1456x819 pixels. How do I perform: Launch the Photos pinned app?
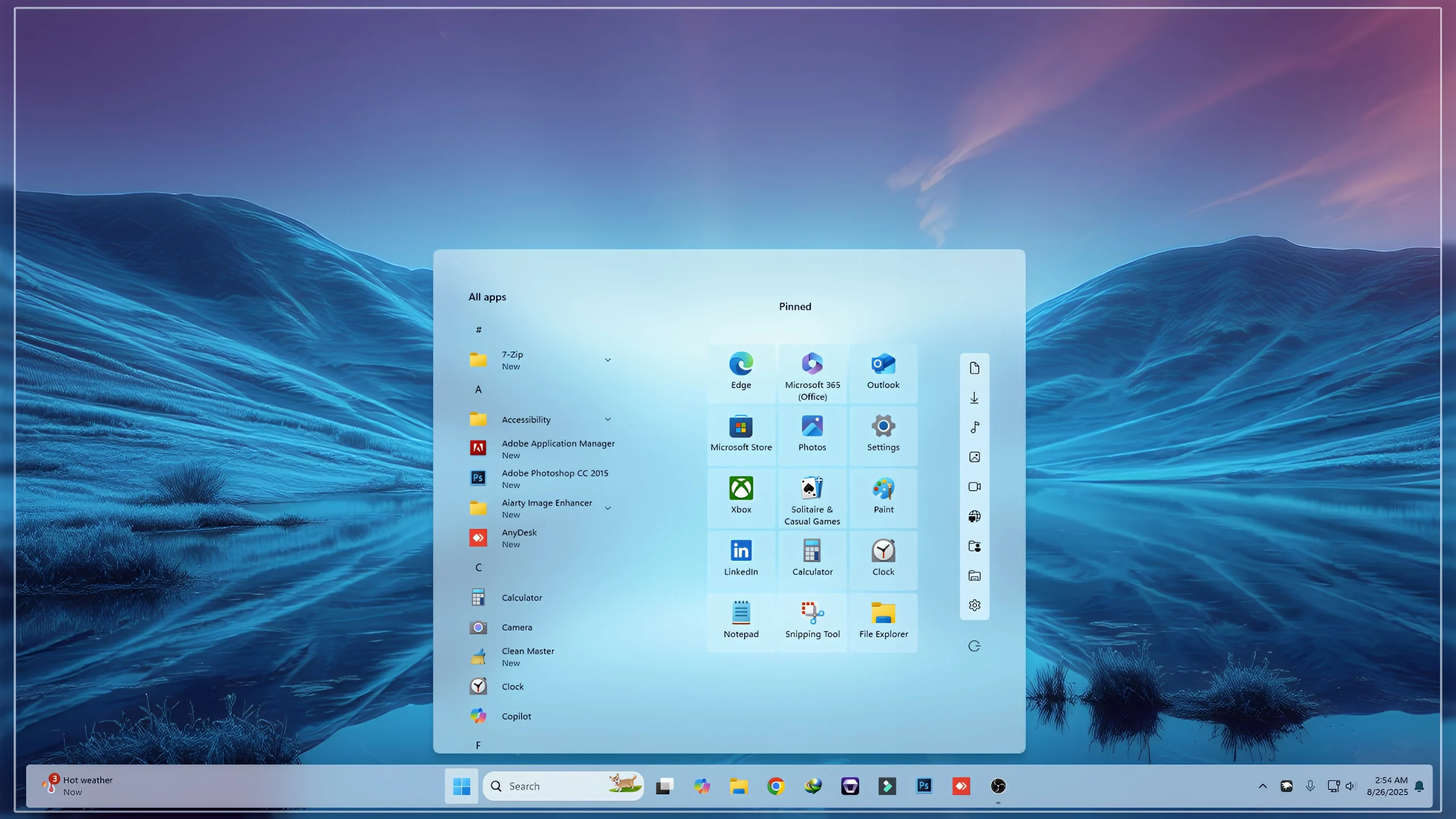[812, 435]
